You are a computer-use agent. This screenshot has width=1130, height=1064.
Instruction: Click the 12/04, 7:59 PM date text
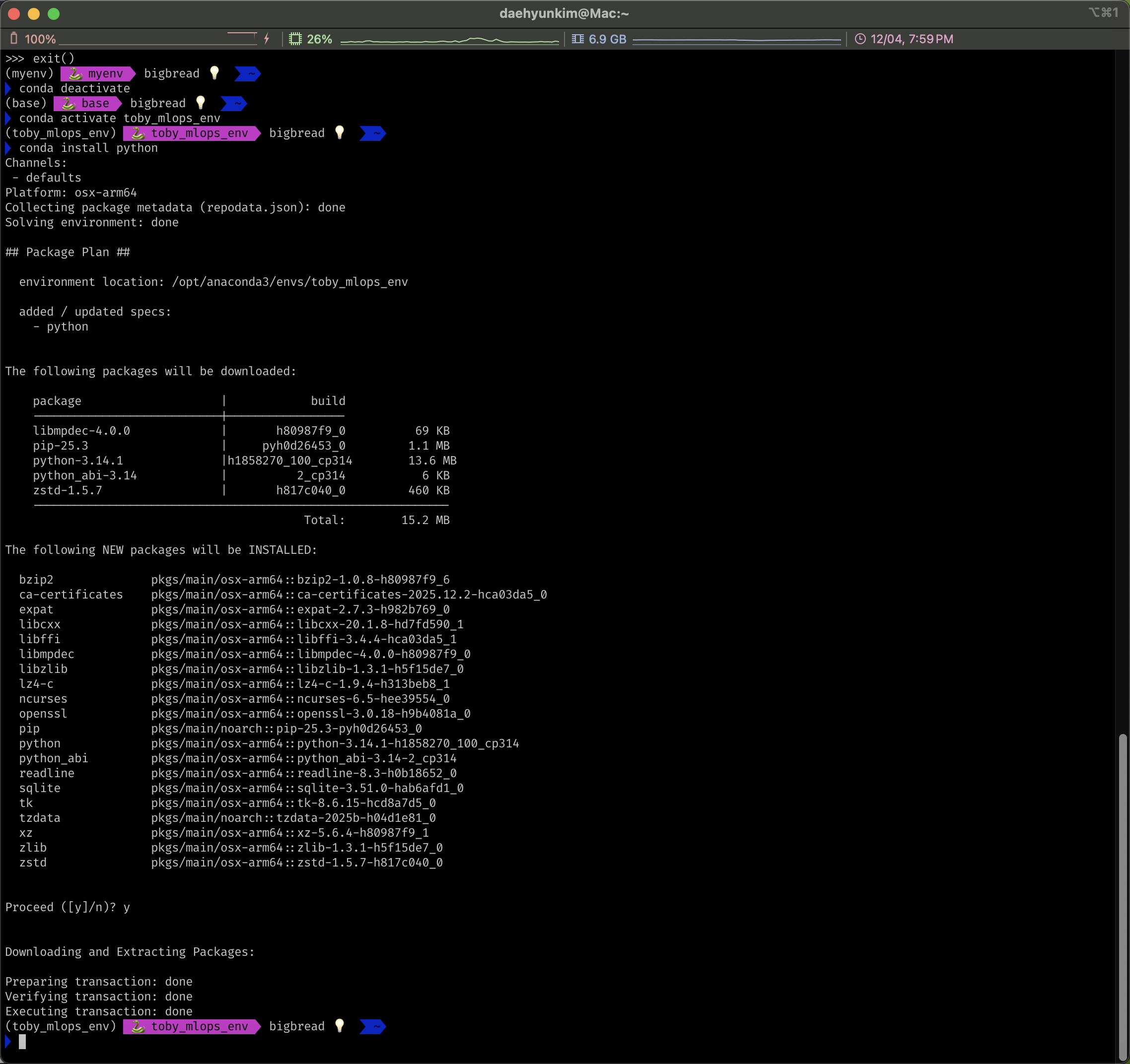tap(912, 39)
